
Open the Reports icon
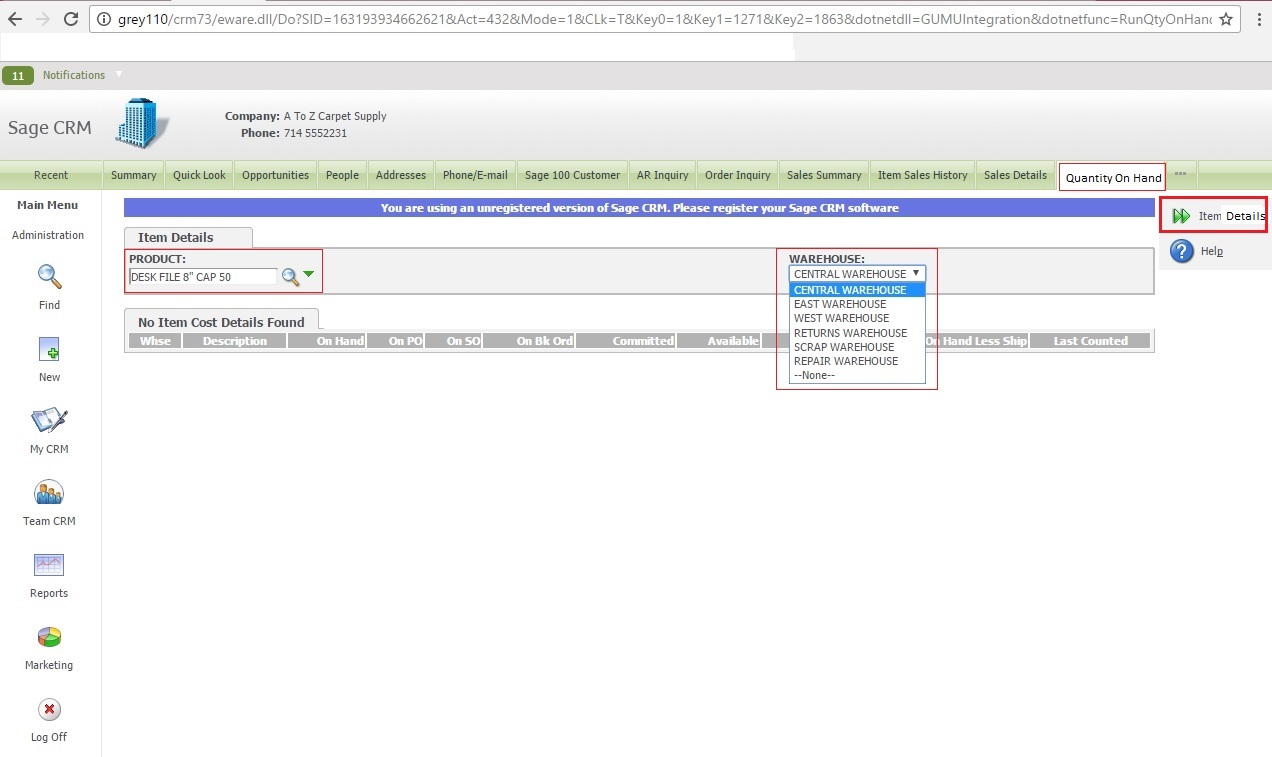[x=49, y=564]
